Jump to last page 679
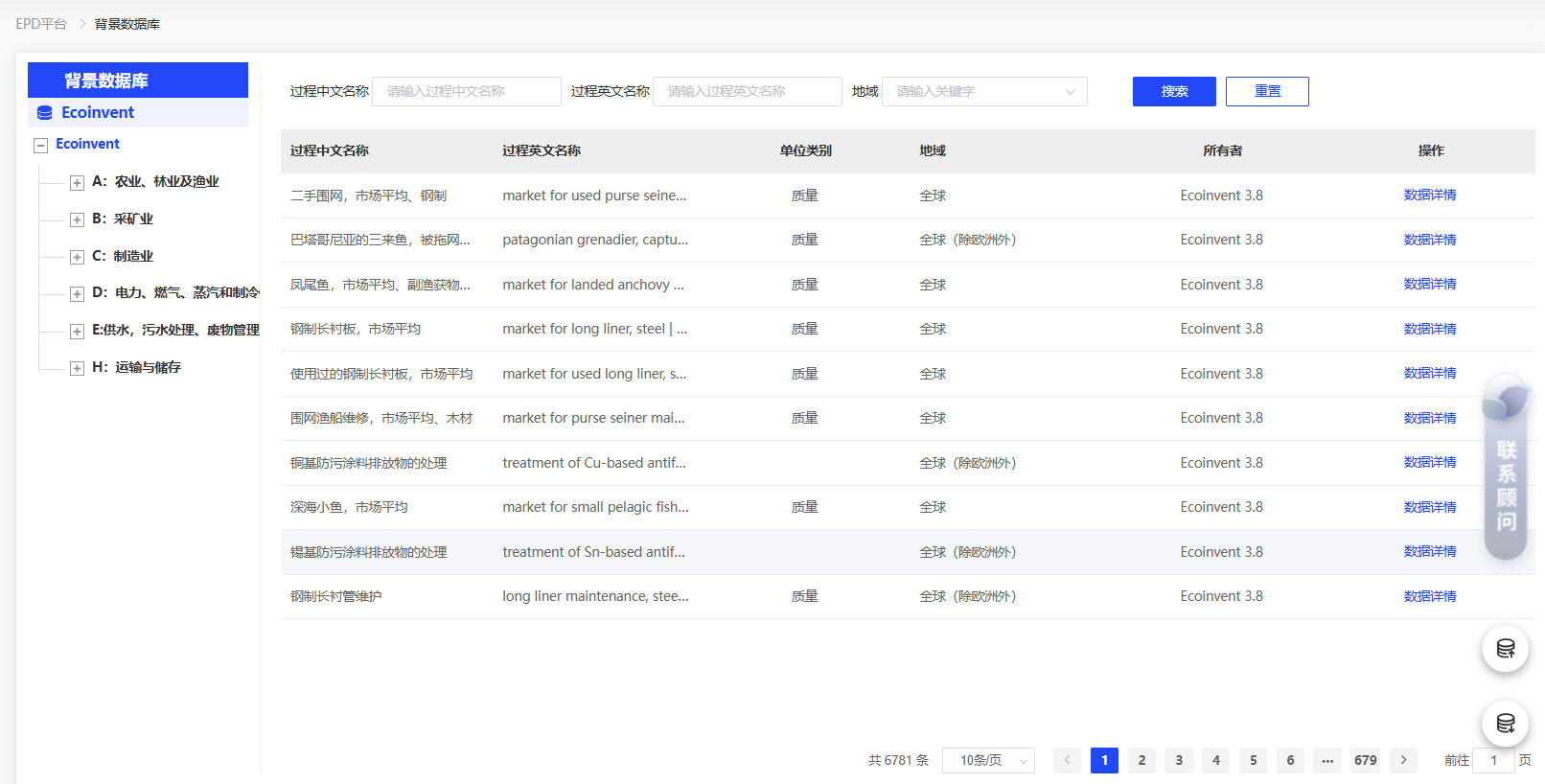The height and width of the screenshot is (784, 1545). click(1366, 760)
